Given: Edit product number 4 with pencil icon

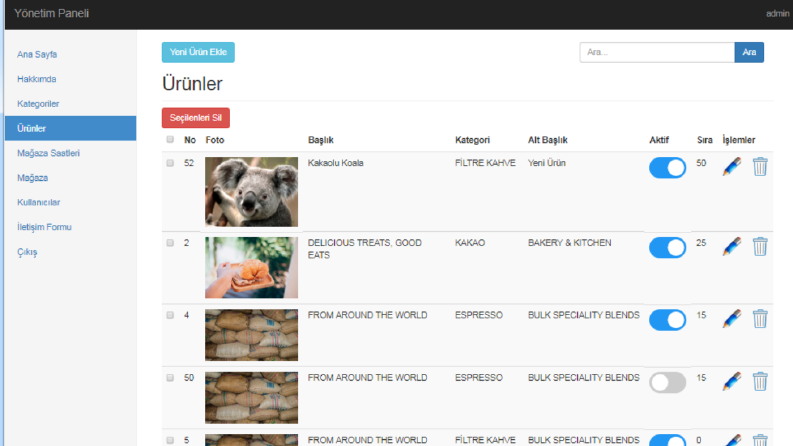Looking at the screenshot, I should (x=732, y=319).
